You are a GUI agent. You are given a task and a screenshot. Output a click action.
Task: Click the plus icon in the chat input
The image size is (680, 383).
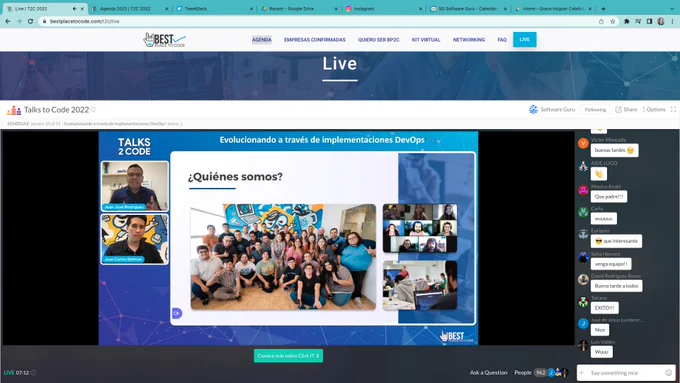[582, 373]
